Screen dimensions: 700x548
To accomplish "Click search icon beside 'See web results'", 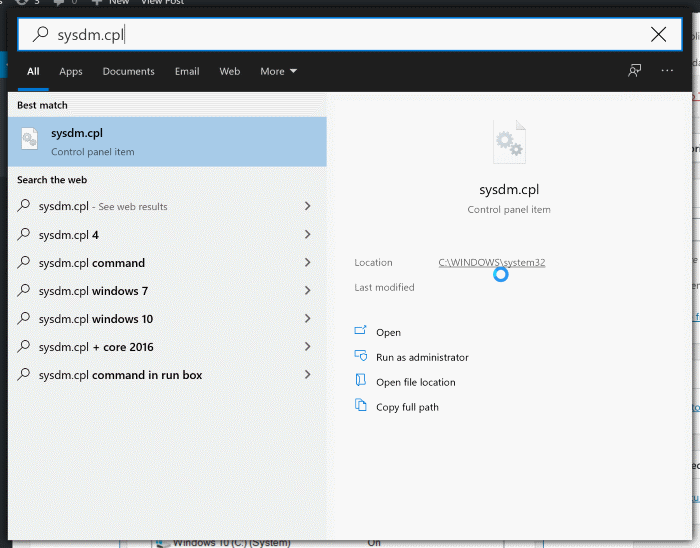I will pos(24,206).
